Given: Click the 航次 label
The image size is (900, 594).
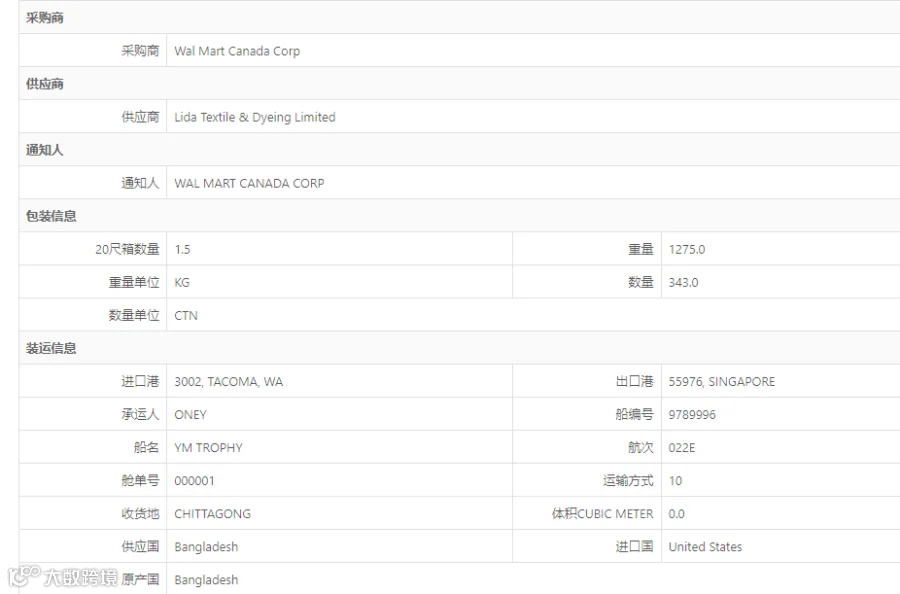Looking at the screenshot, I should (641, 448).
